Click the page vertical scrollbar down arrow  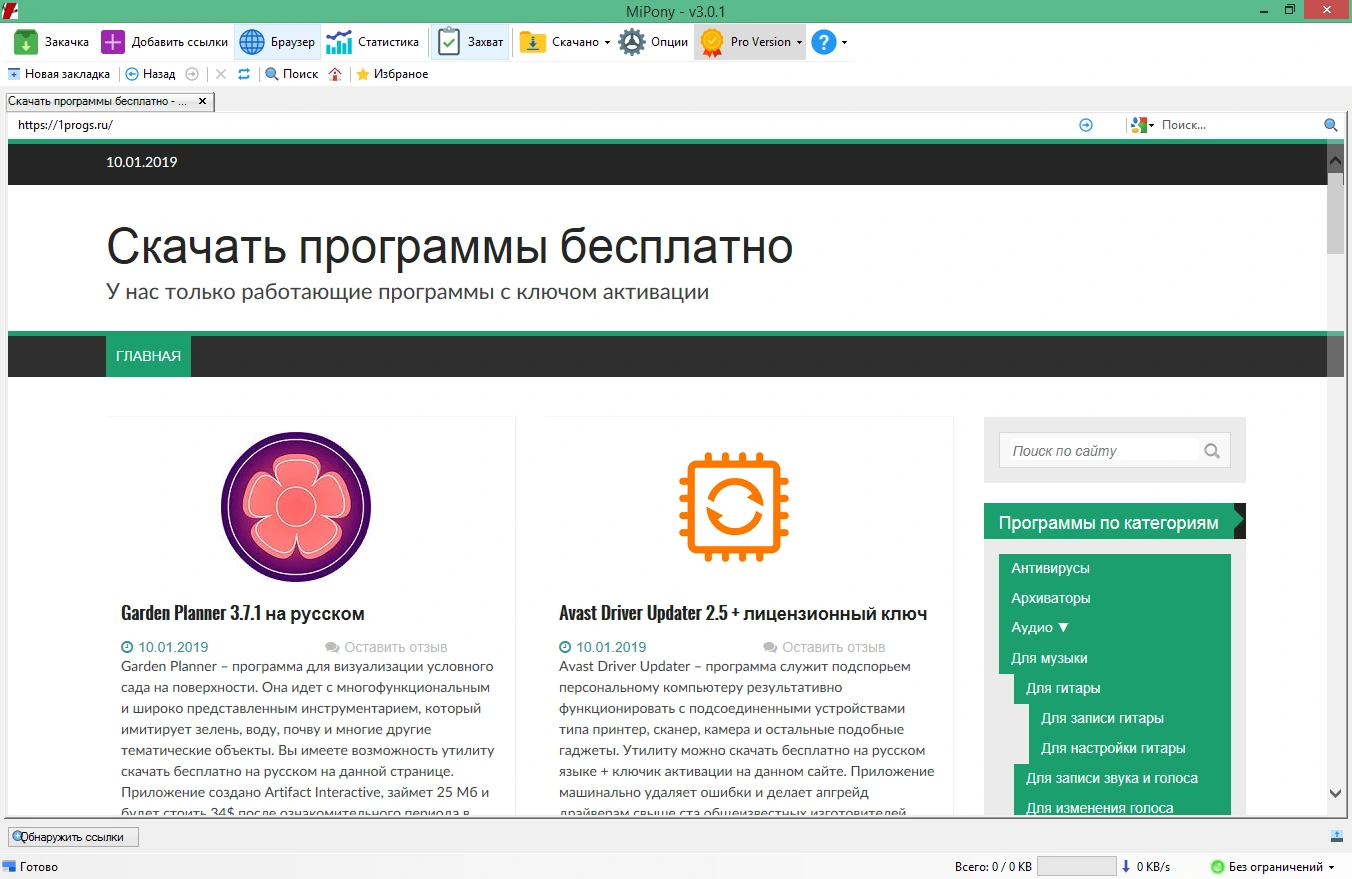click(1335, 793)
